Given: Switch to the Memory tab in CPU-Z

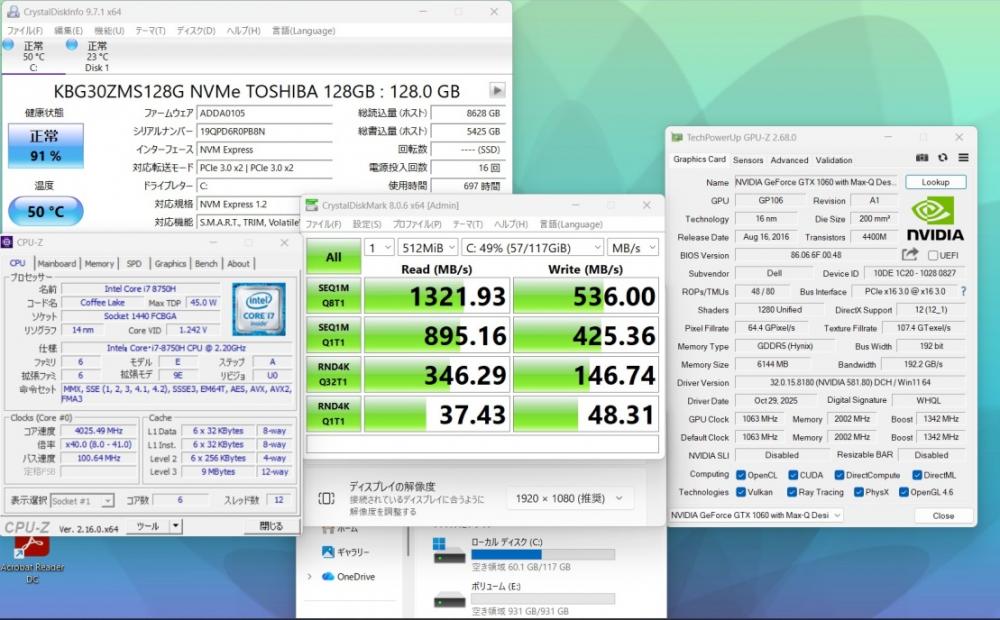Looking at the screenshot, I should pos(99,263).
